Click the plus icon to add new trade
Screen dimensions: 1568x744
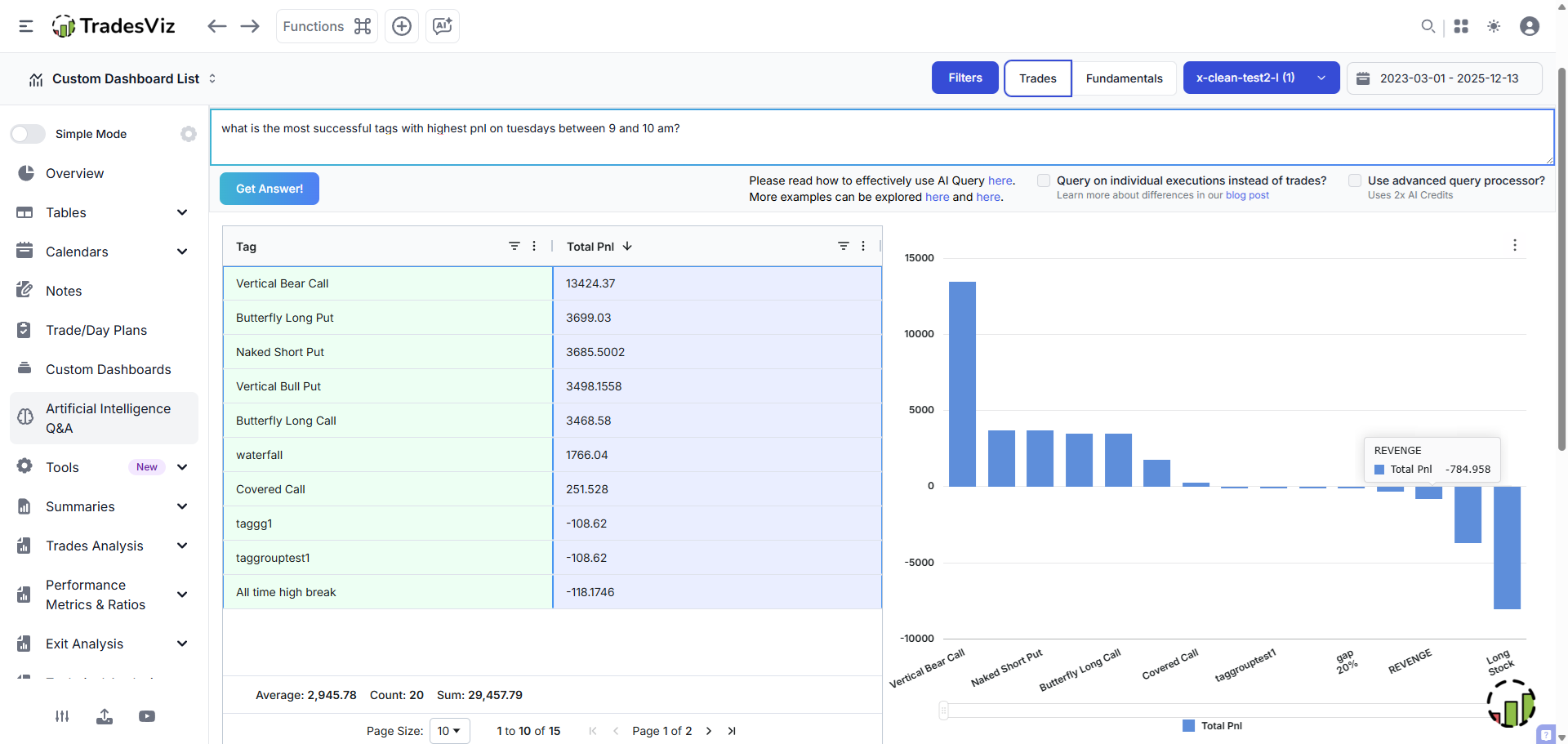coord(401,25)
